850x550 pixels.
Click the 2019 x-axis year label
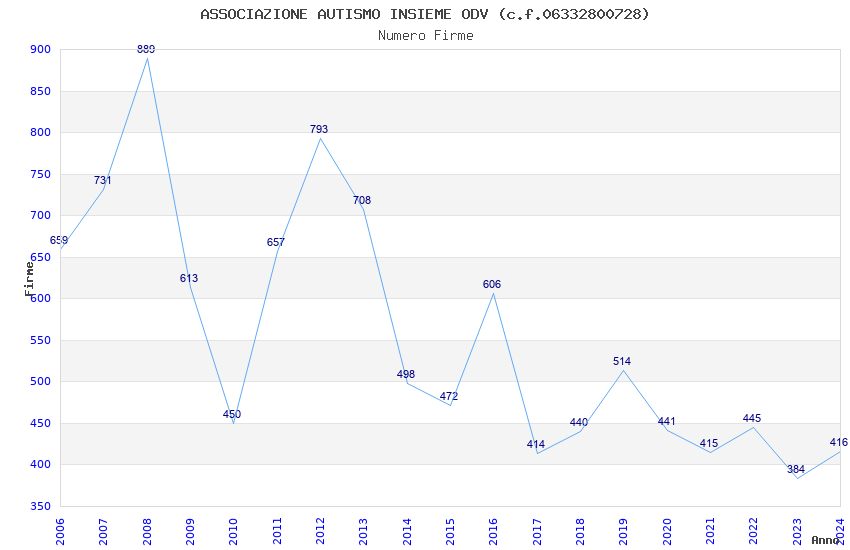click(623, 531)
